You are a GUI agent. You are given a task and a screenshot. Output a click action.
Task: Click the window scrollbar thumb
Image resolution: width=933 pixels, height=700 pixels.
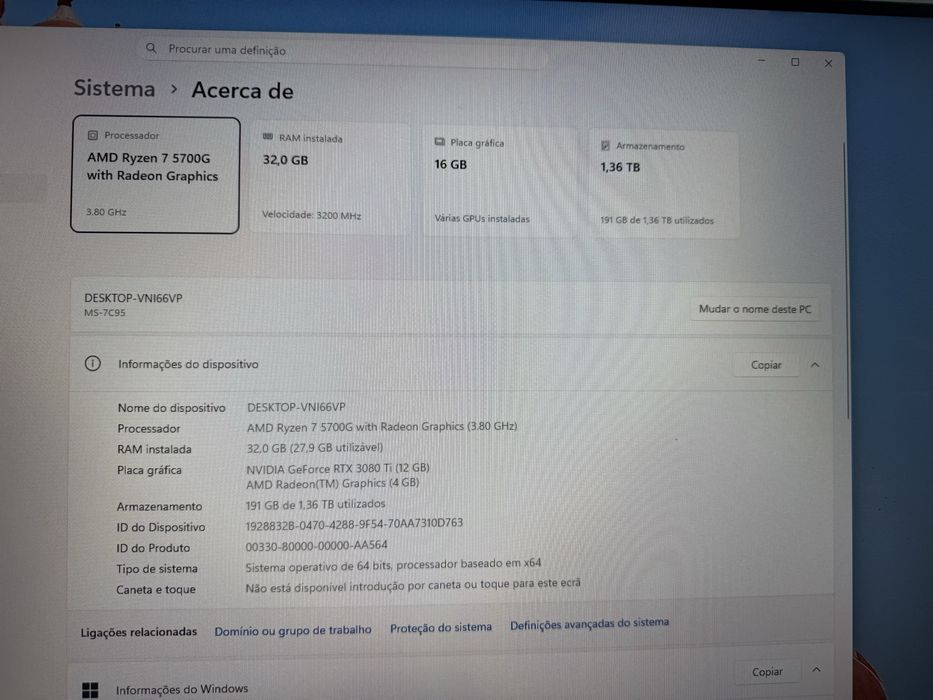[x=847, y=280]
